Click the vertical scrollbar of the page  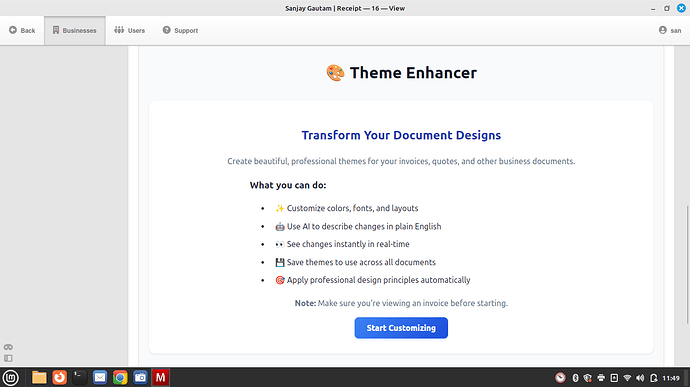tap(687, 264)
